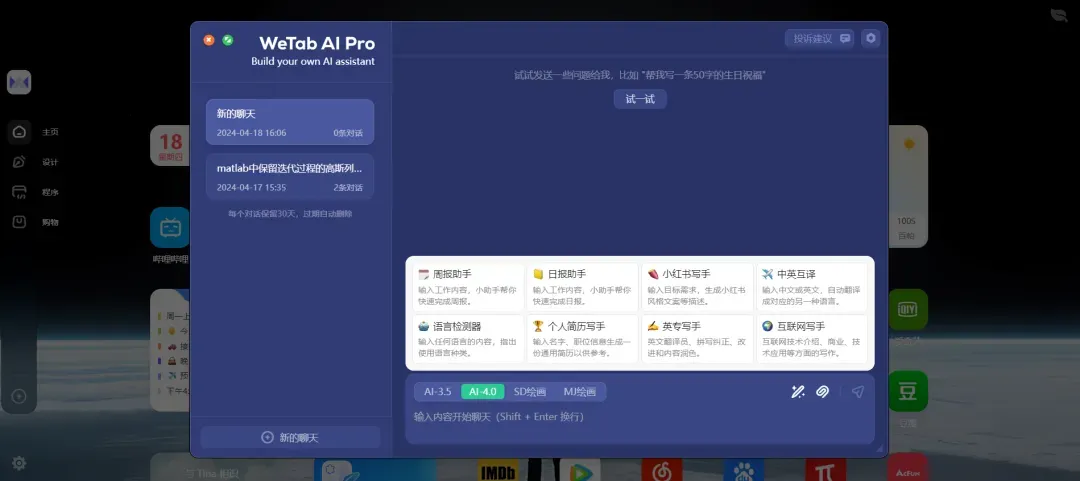
Task: Click the window resize grip at the corner
Action: [879, 449]
